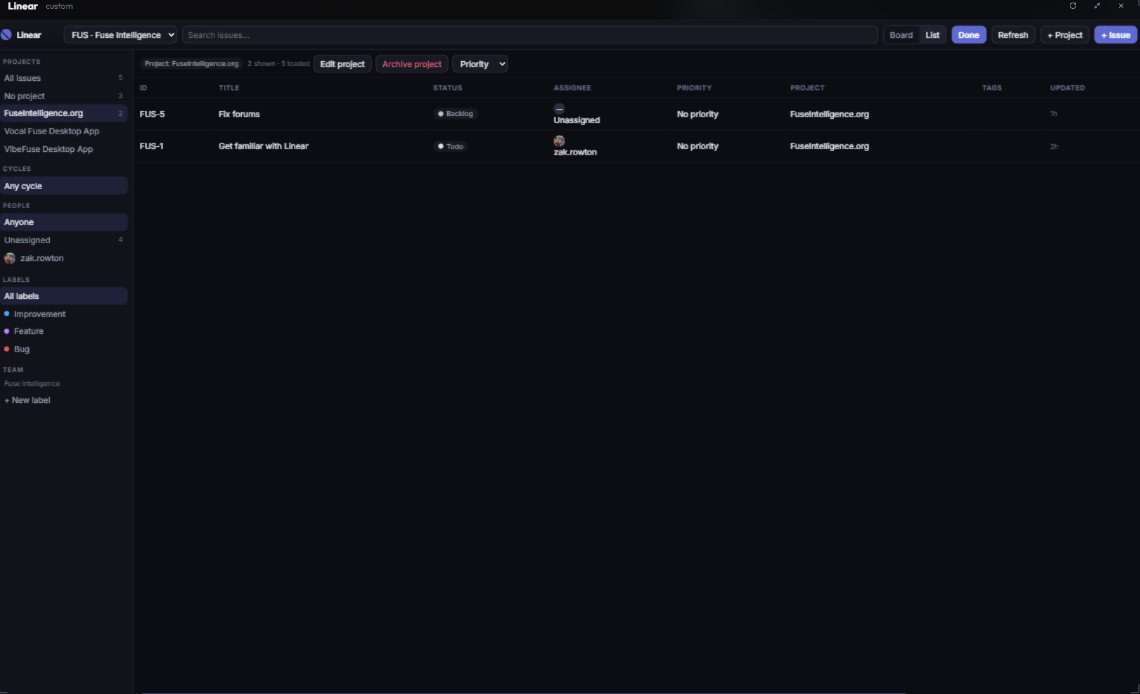1140x694 pixels.
Task: Open issue Get familiar with Linear
Action: [263, 146]
